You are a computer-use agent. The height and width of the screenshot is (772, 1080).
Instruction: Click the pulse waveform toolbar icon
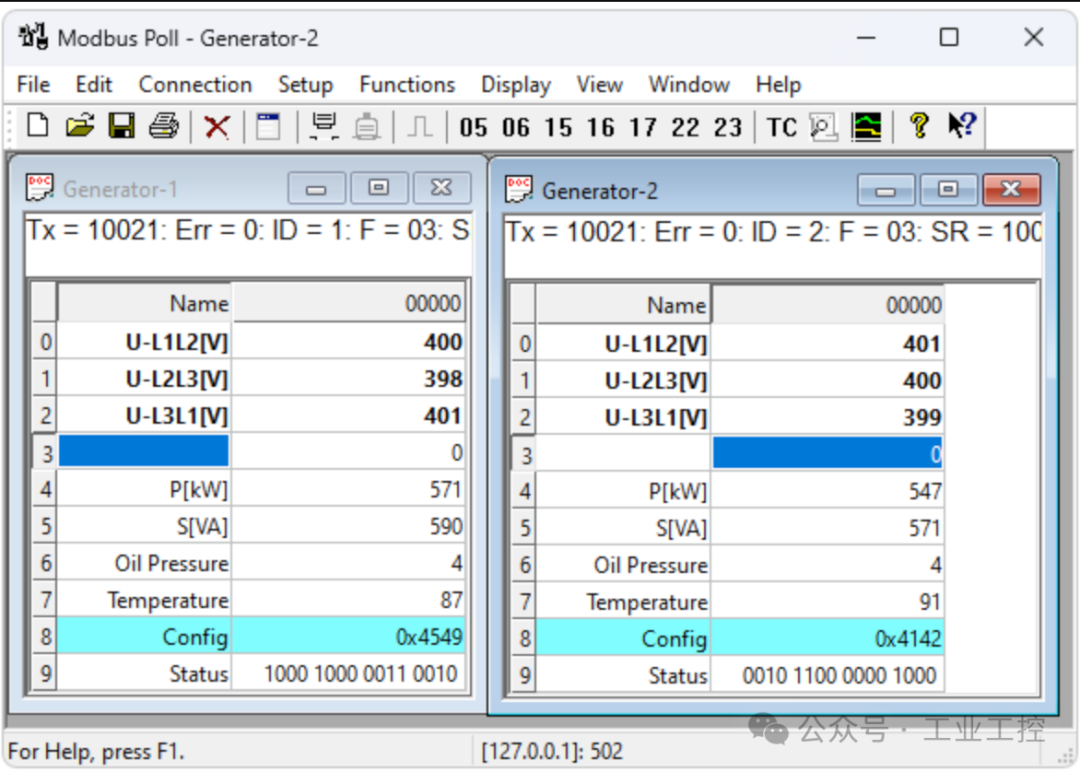pyautogui.click(x=419, y=127)
